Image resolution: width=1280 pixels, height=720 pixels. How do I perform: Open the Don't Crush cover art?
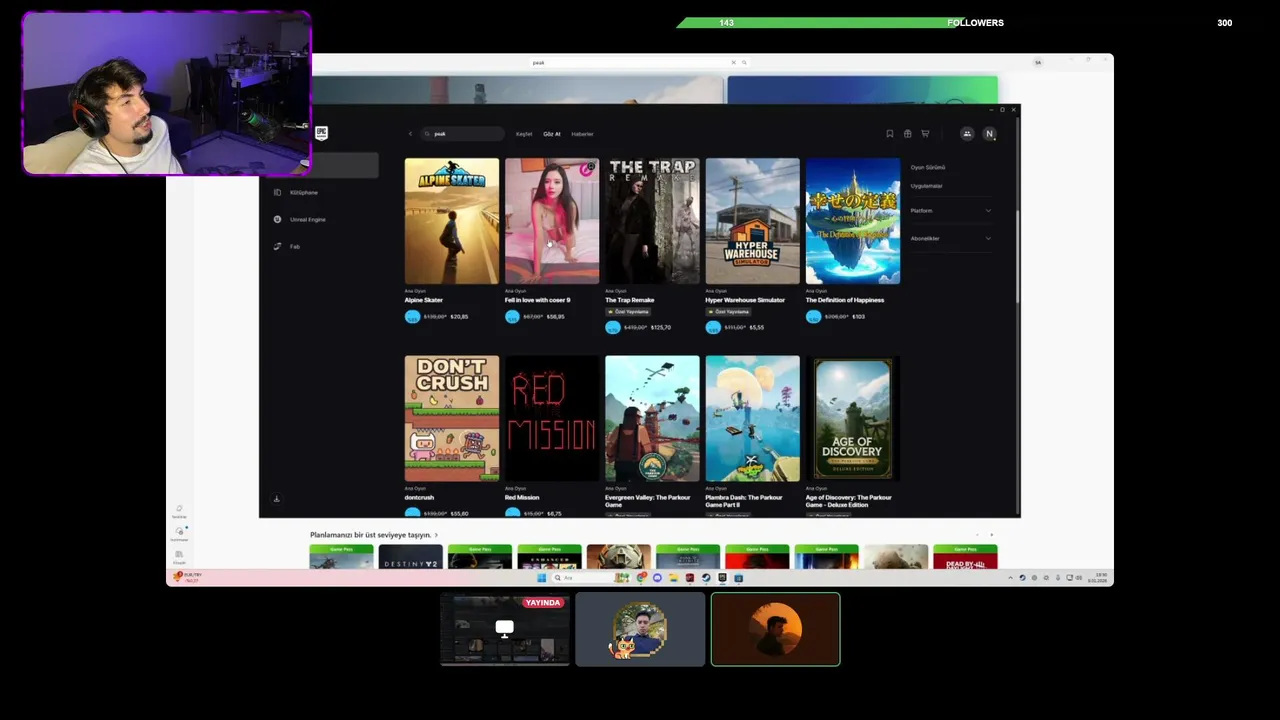tap(452, 418)
